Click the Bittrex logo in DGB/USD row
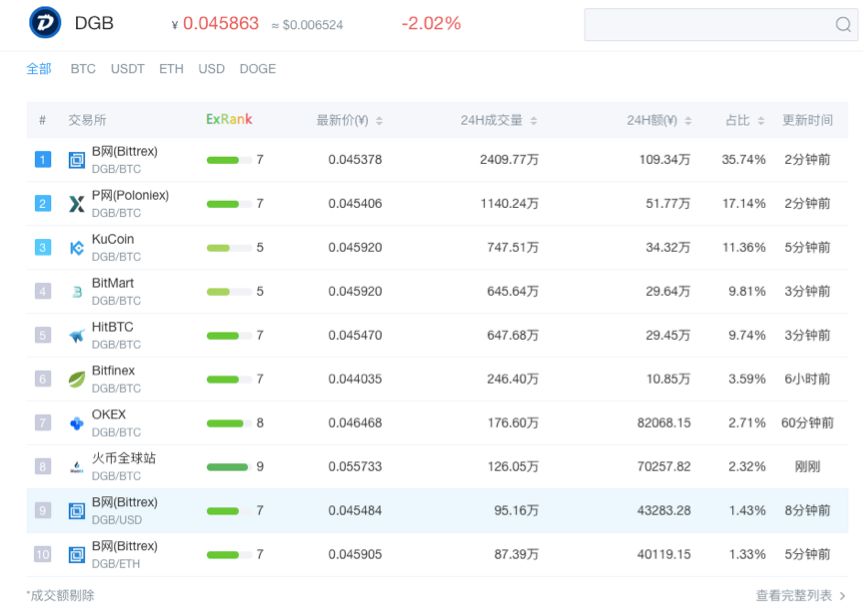The height and width of the screenshot is (609, 864). pos(77,511)
